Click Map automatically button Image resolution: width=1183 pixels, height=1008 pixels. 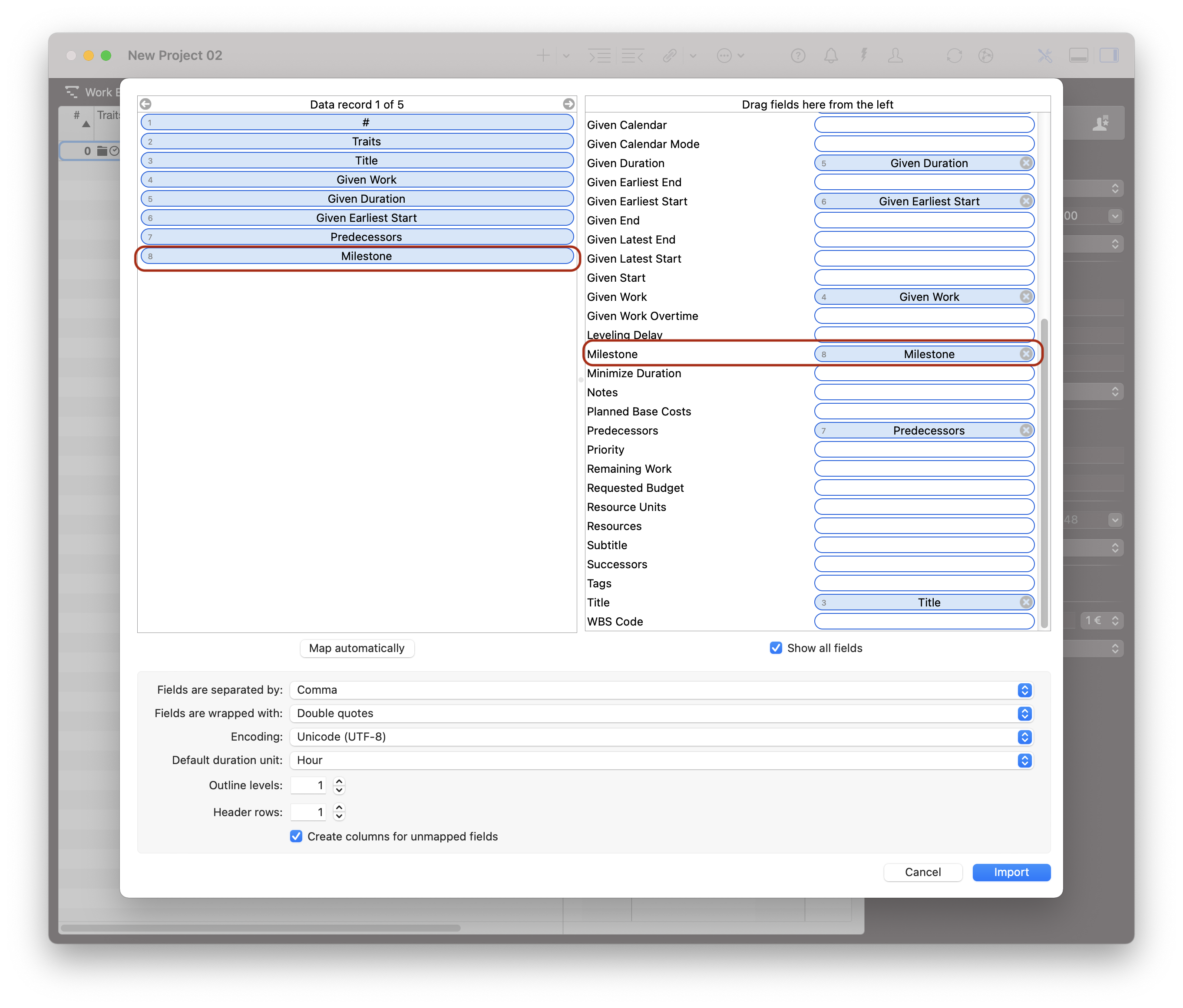pyautogui.click(x=357, y=648)
